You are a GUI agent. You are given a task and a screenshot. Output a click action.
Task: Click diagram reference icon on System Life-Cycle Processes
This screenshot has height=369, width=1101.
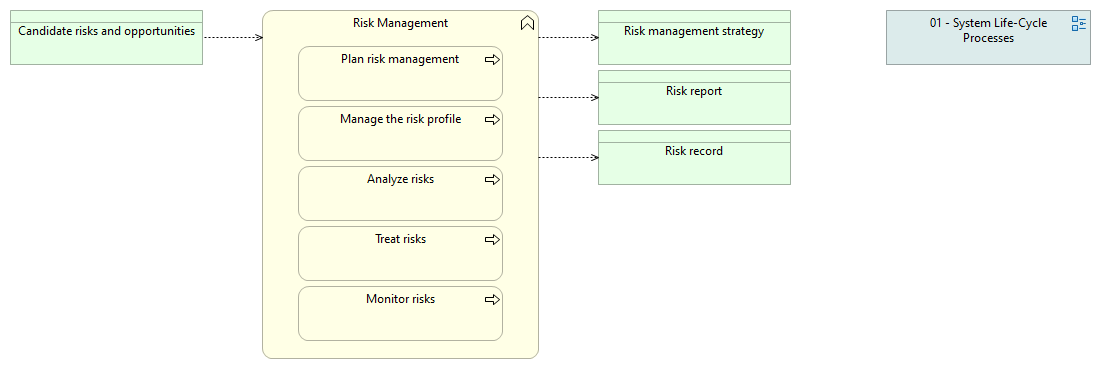click(x=1079, y=23)
